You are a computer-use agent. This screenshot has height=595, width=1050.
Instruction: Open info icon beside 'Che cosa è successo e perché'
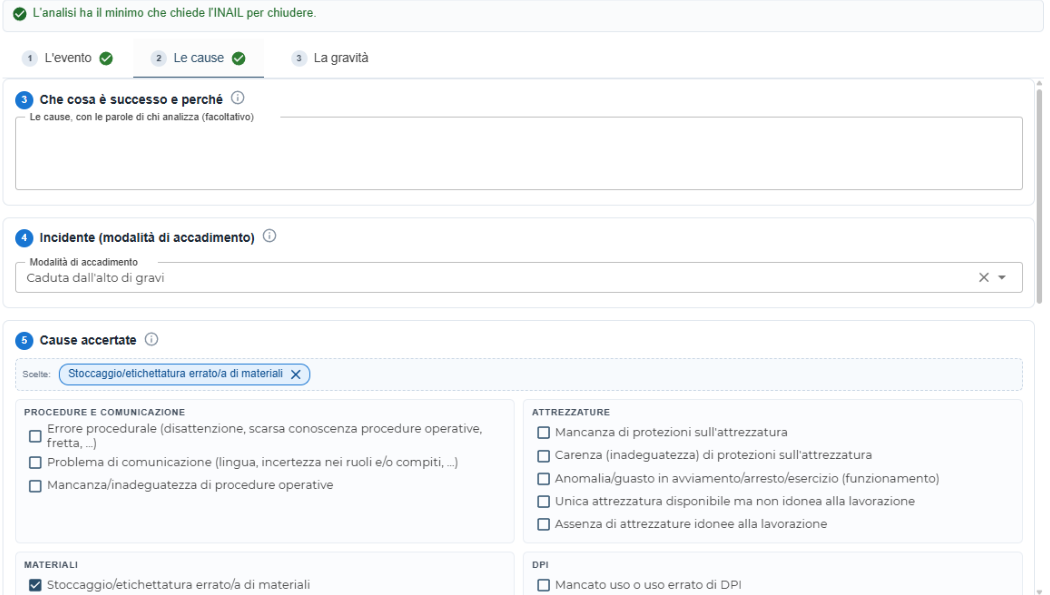tap(238, 98)
